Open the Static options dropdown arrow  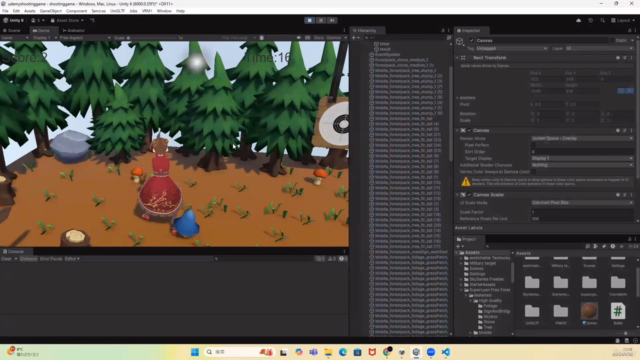click(x=632, y=40)
